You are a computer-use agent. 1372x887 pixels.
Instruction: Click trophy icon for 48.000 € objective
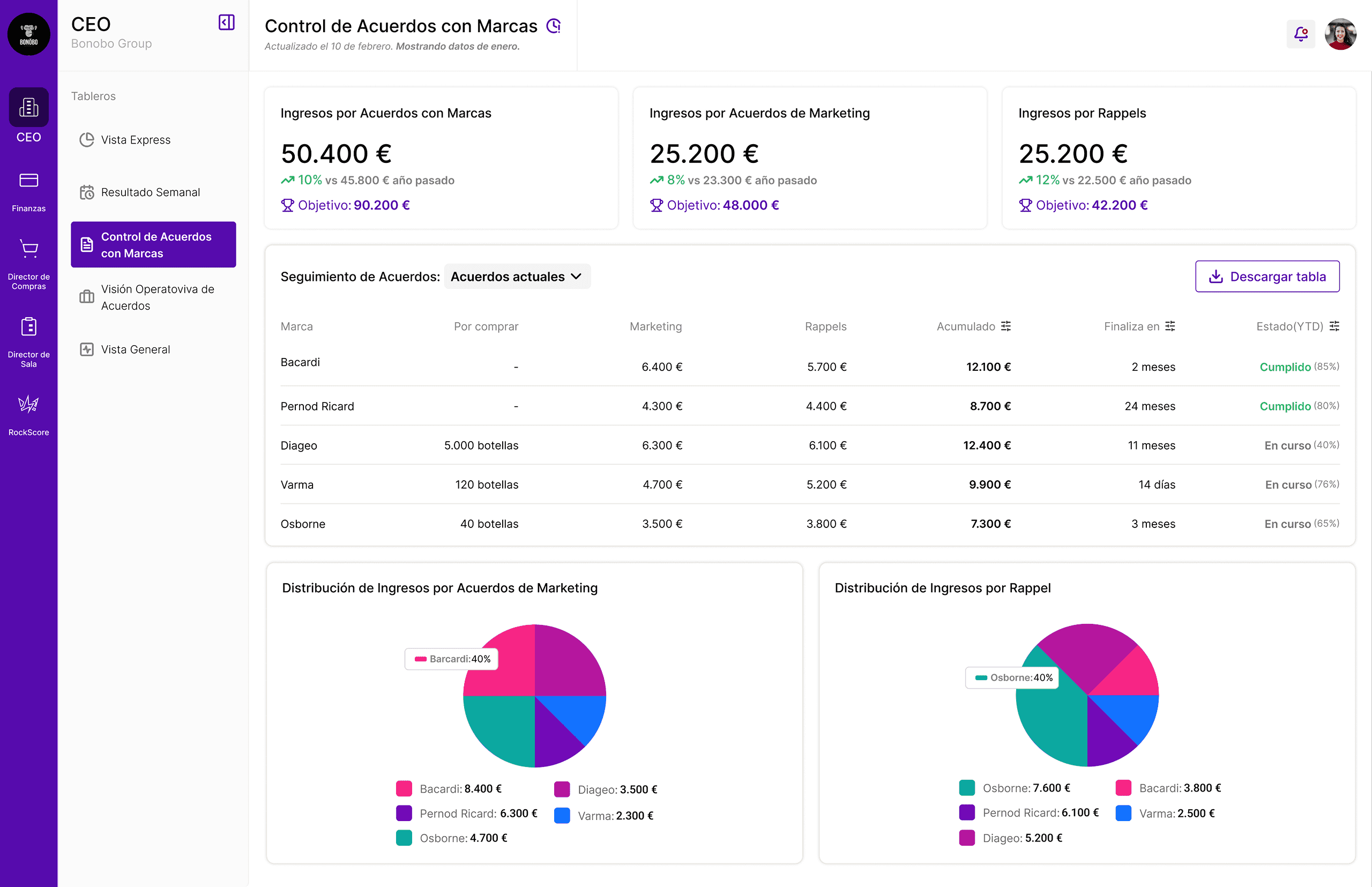pos(656,205)
